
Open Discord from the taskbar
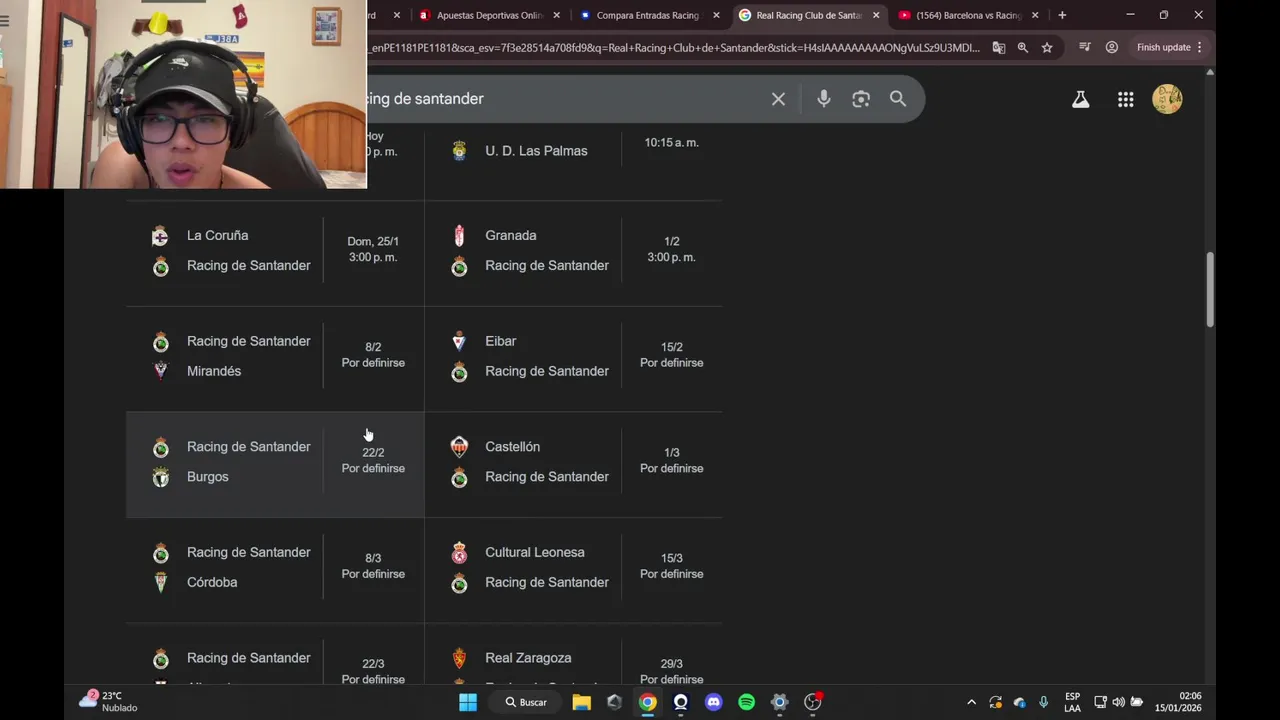(x=713, y=702)
